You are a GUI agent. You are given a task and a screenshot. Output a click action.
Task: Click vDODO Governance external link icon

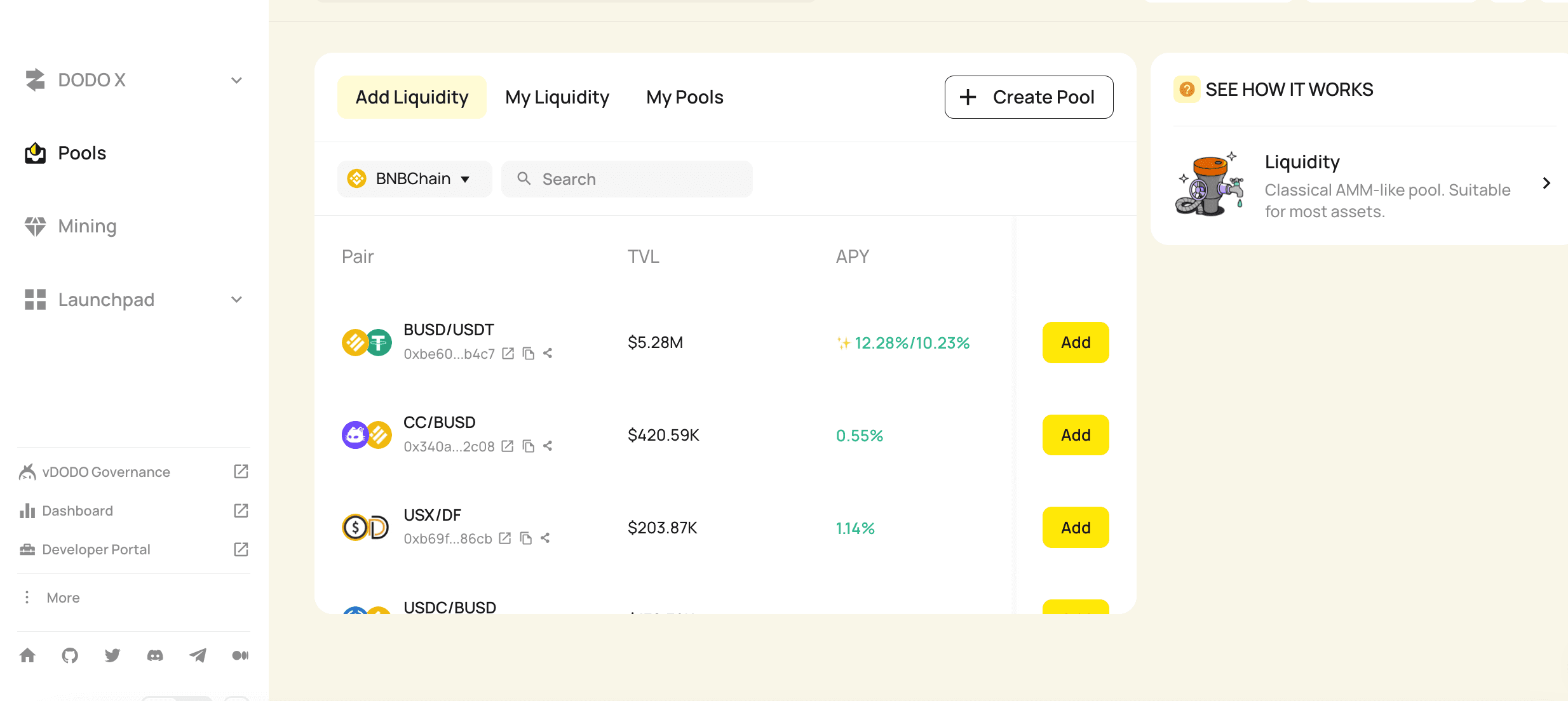pyautogui.click(x=241, y=471)
